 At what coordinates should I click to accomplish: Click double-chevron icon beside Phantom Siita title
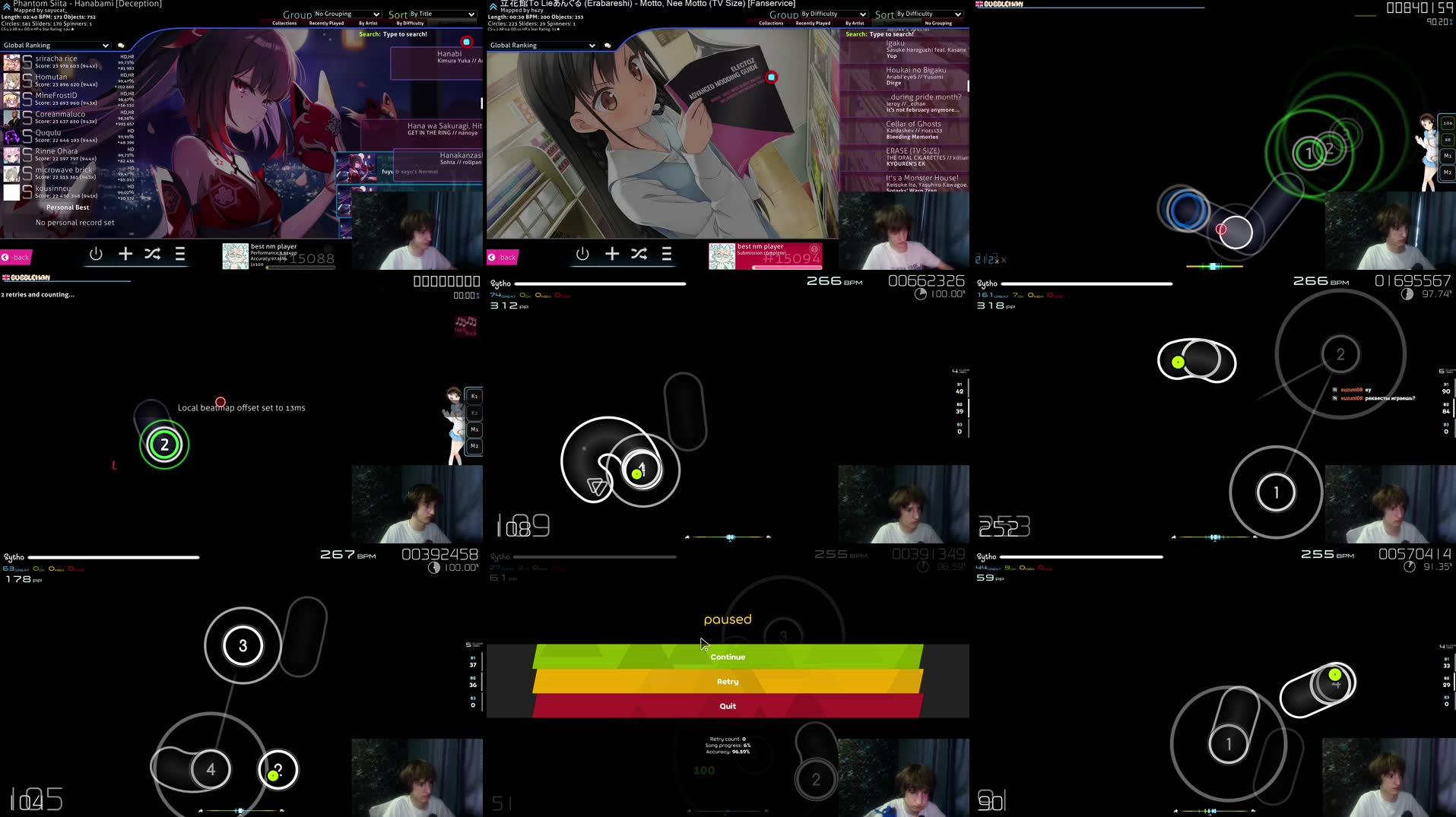click(x=6, y=5)
